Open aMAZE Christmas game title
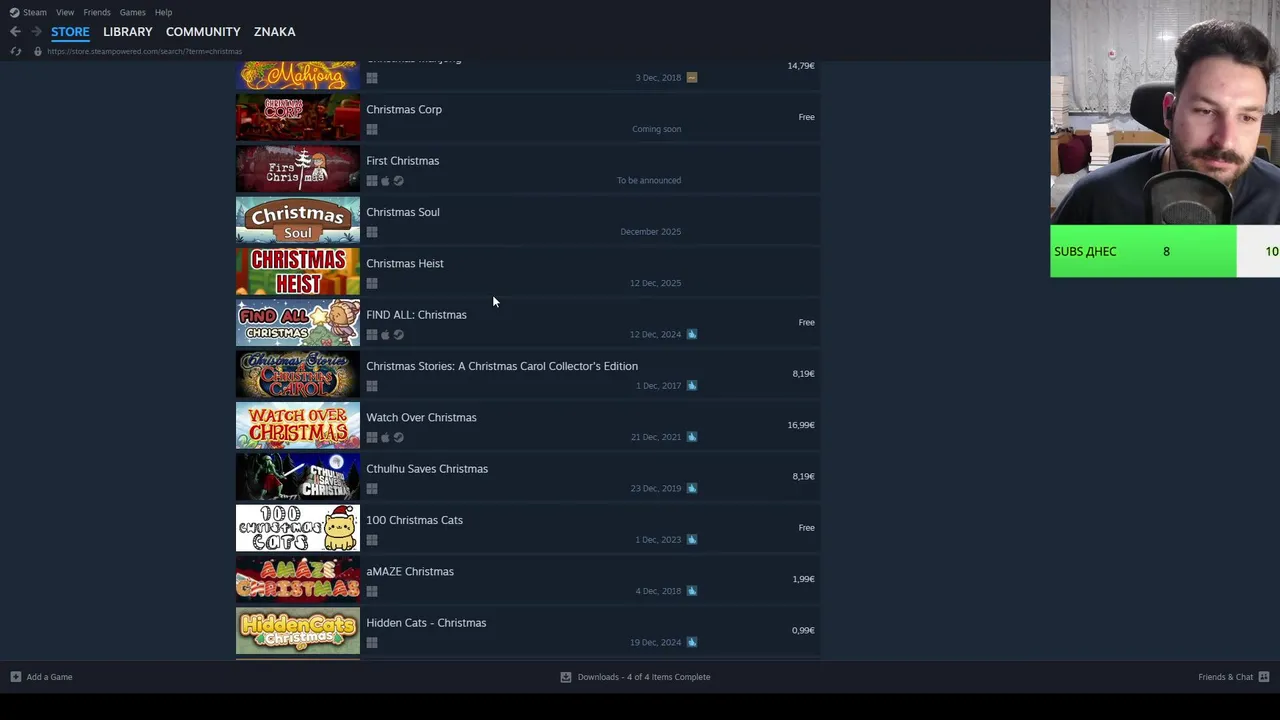 [x=410, y=572]
